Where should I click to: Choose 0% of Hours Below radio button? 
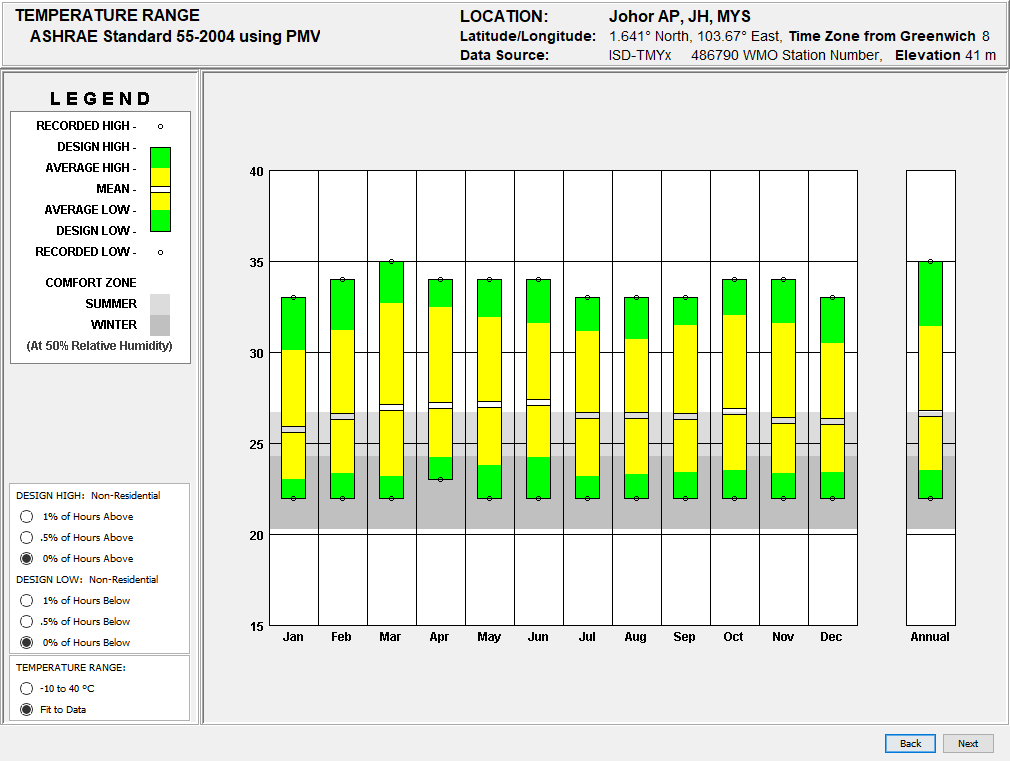tap(27, 643)
